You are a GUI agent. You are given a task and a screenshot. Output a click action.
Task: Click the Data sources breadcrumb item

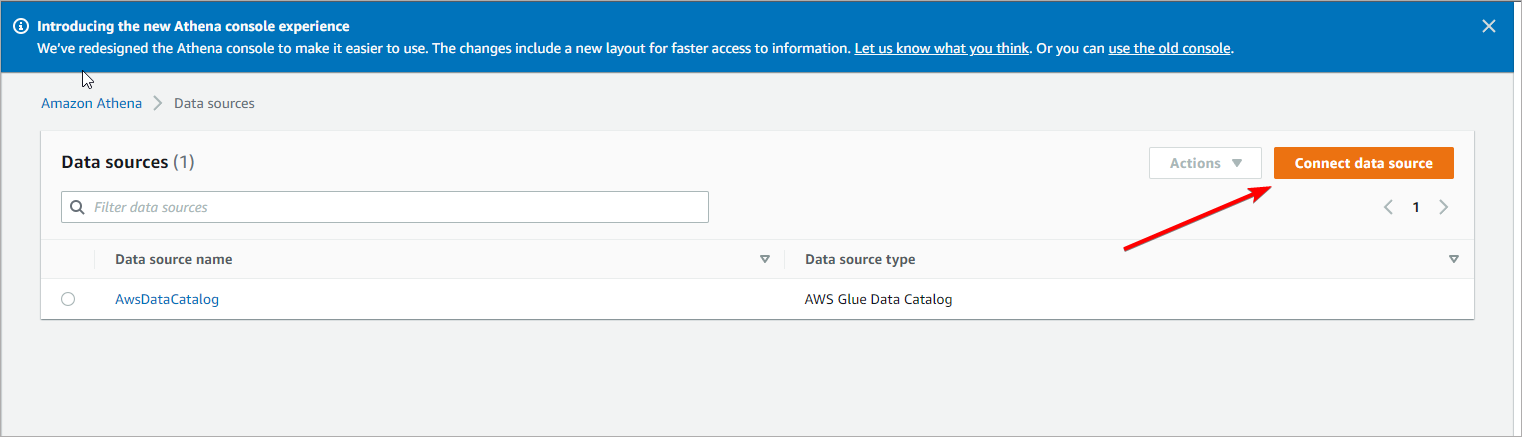(x=214, y=103)
